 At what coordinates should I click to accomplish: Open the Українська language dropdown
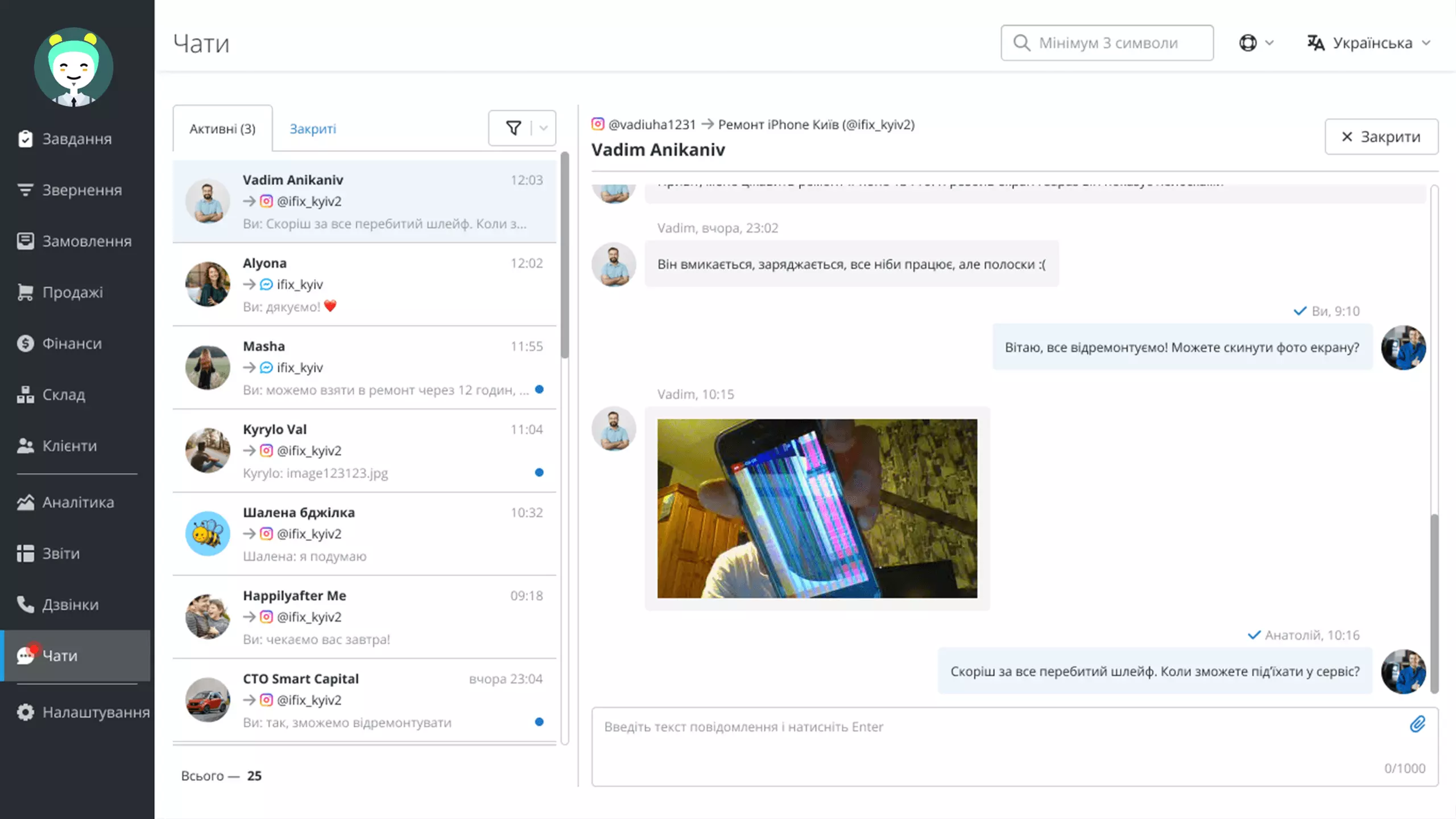coord(1369,43)
